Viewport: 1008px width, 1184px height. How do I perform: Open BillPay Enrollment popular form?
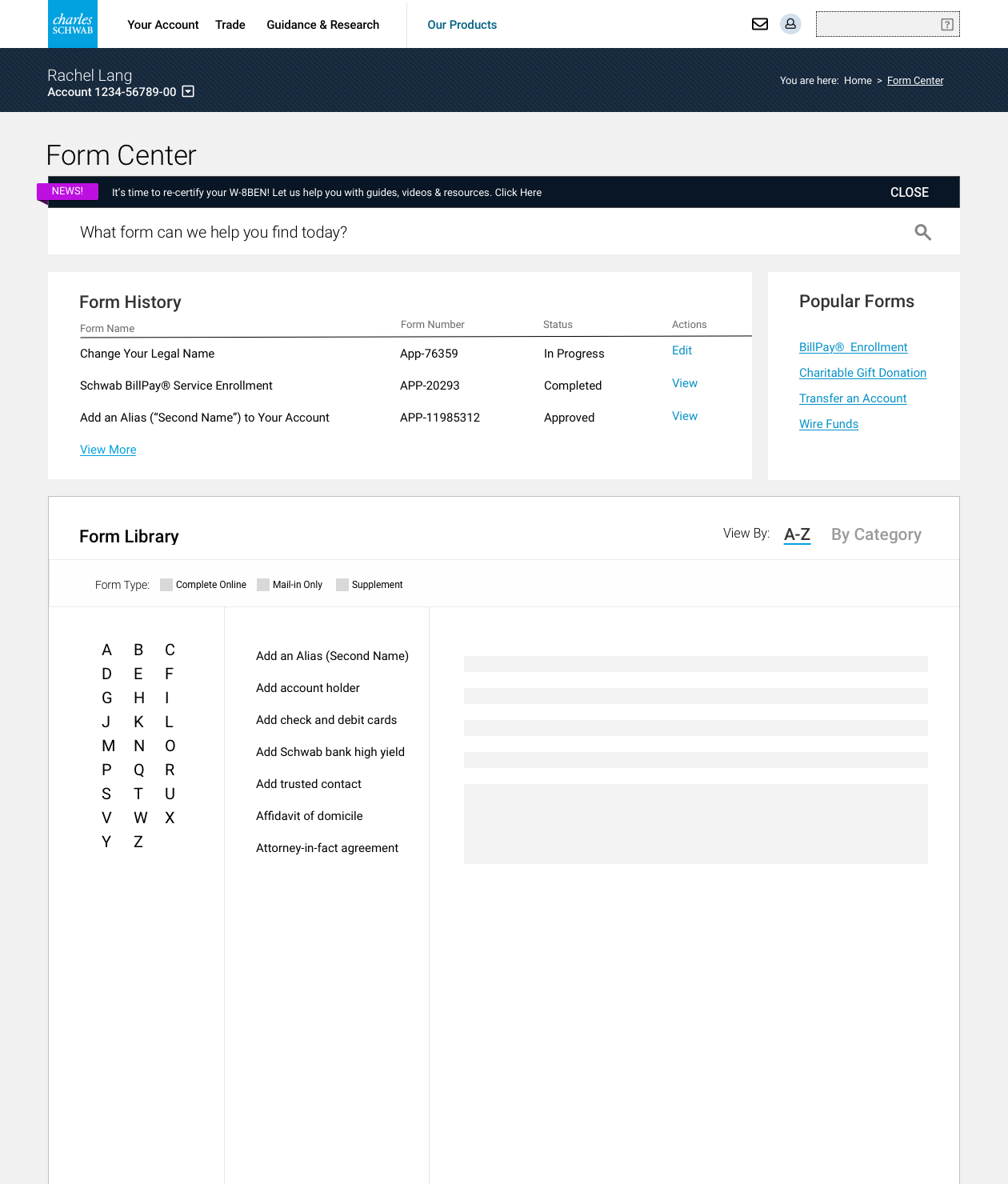[x=854, y=347]
